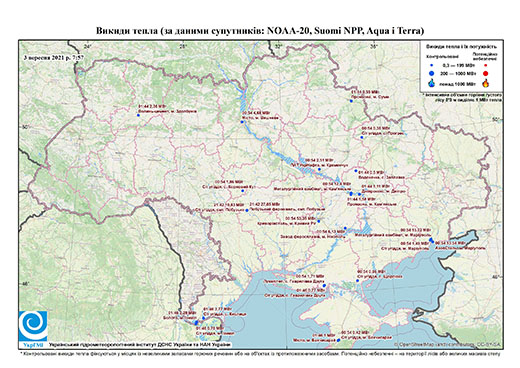Click the blue flame icon in legend

point(432,83)
